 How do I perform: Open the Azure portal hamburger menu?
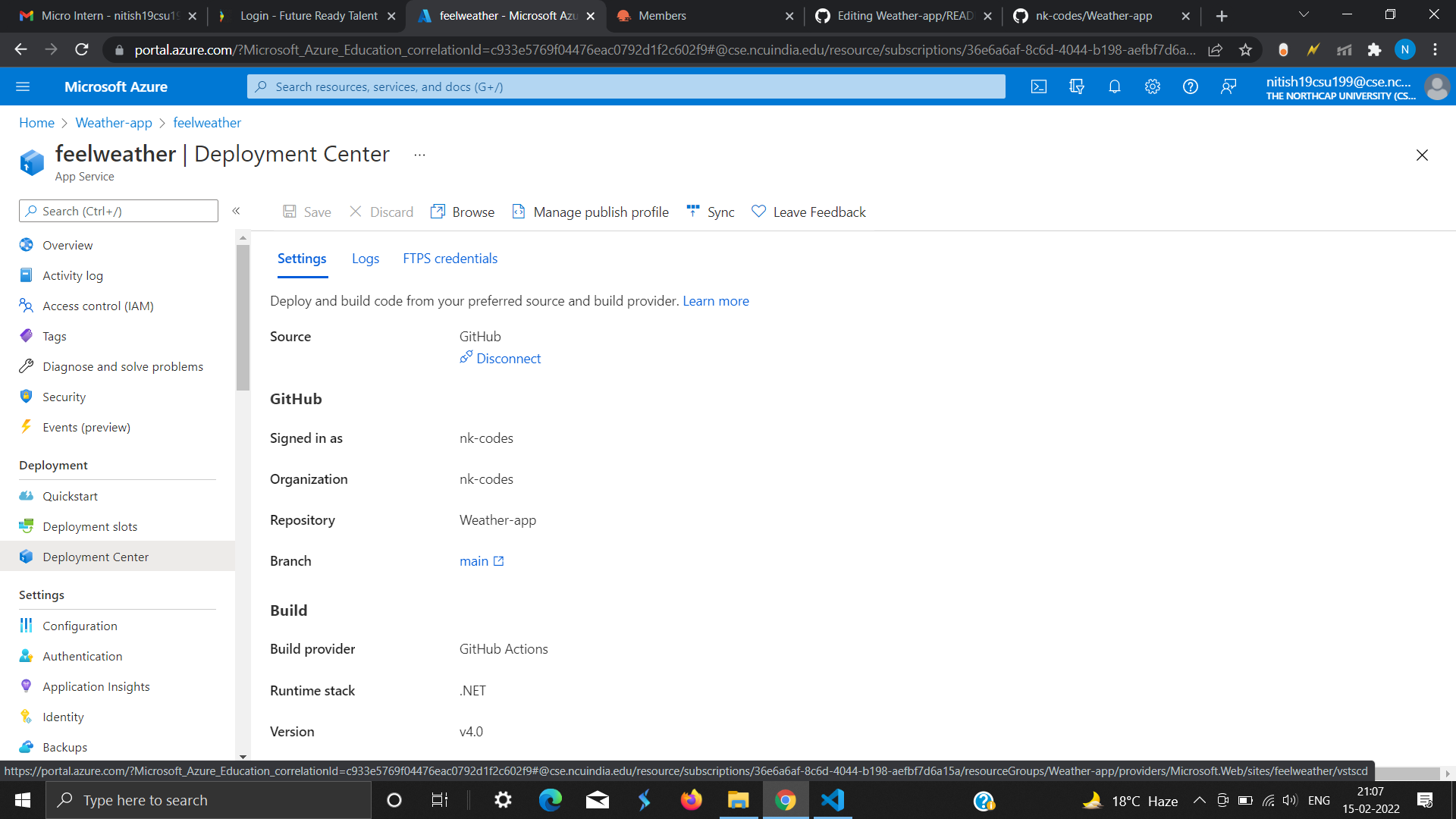[x=23, y=87]
